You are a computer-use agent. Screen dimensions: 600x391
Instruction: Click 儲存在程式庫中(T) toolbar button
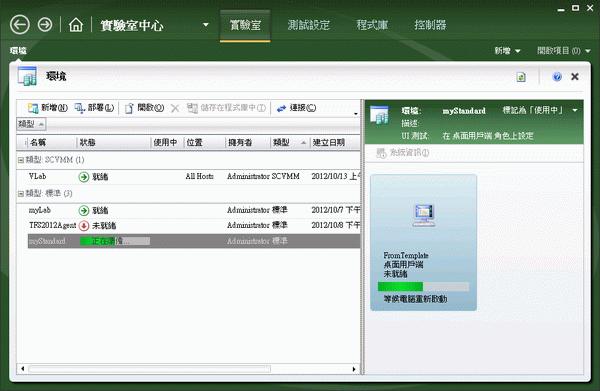point(226,108)
